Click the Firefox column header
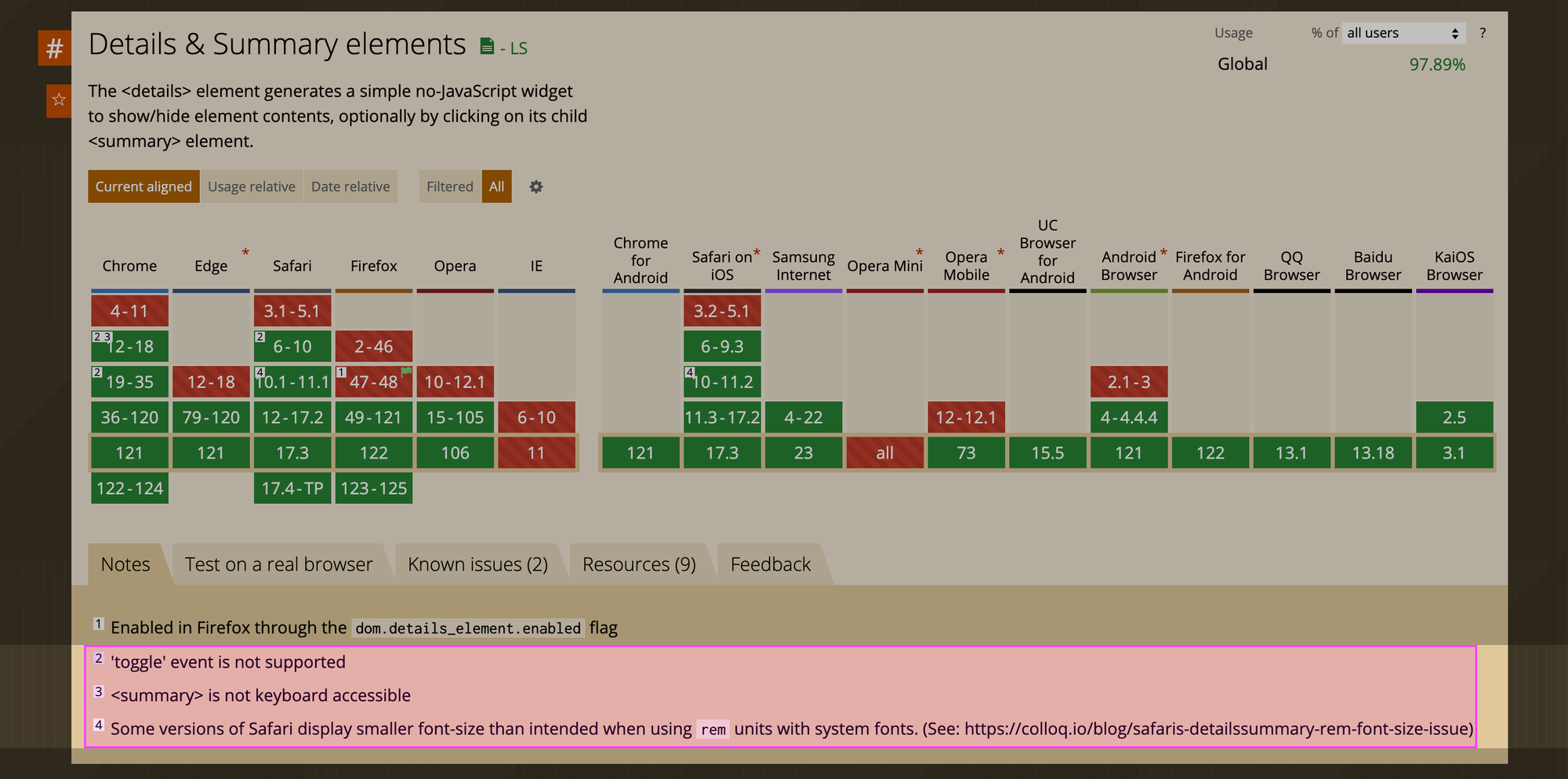Image resolution: width=1568 pixels, height=779 pixels. pos(374,266)
